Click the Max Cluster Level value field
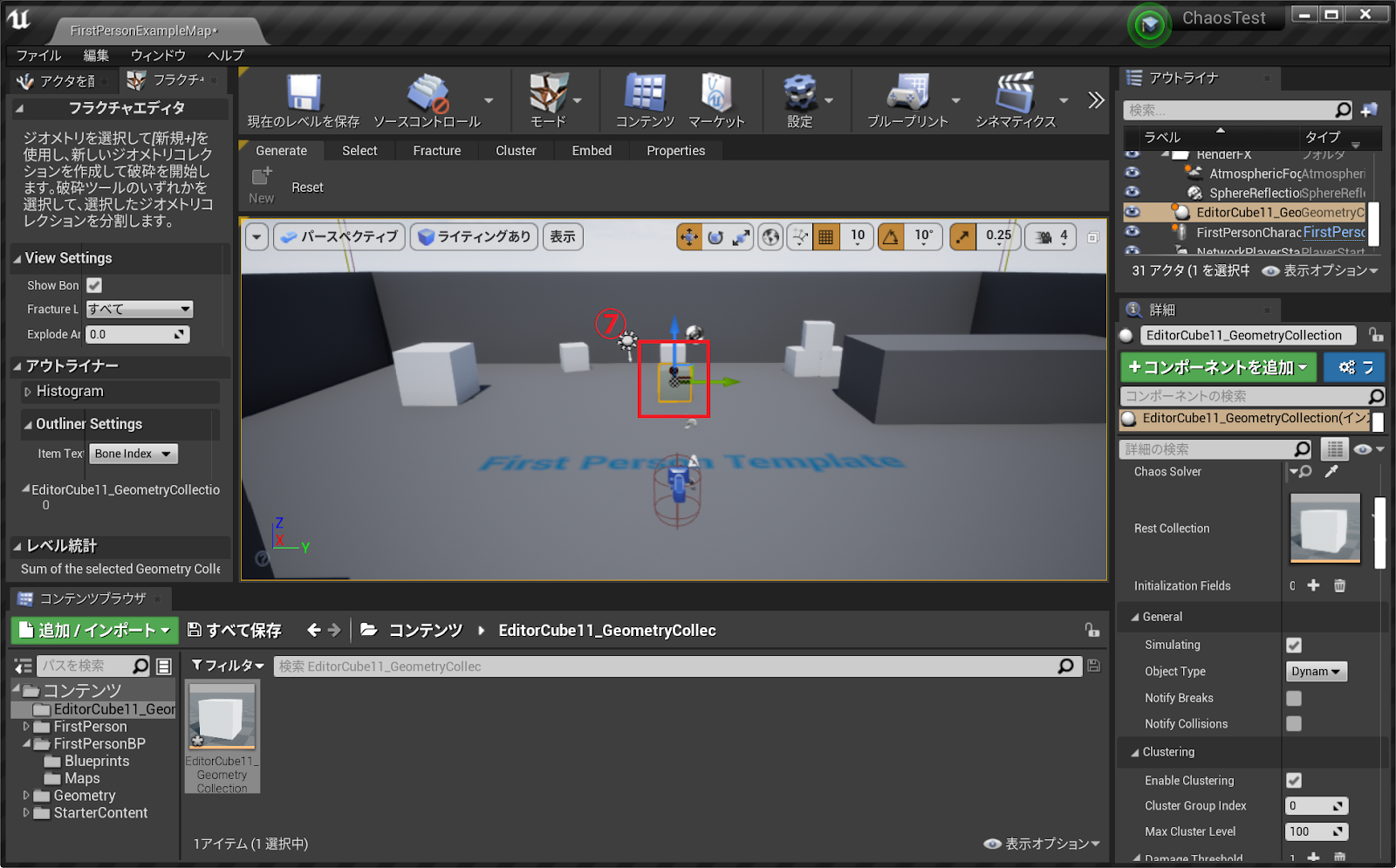 coord(1317,831)
